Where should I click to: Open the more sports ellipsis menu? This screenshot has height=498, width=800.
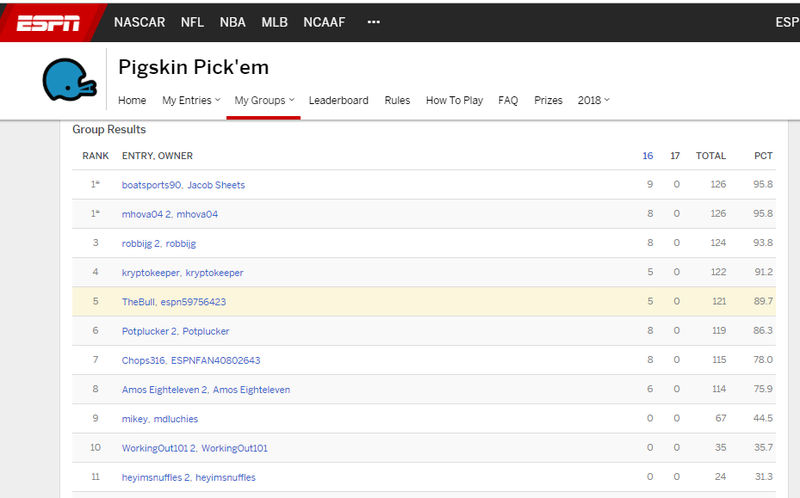373,22
